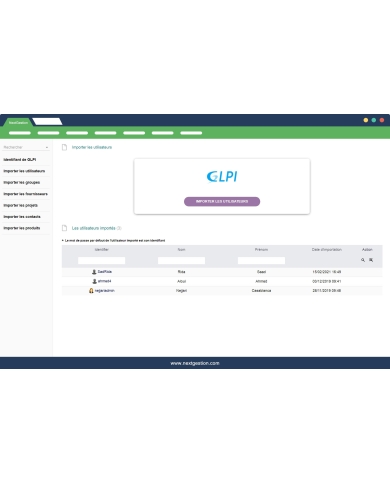Click the Ahmed first-name cell
The height and width of the screenshot is (484, 390).
coord(261,281)
